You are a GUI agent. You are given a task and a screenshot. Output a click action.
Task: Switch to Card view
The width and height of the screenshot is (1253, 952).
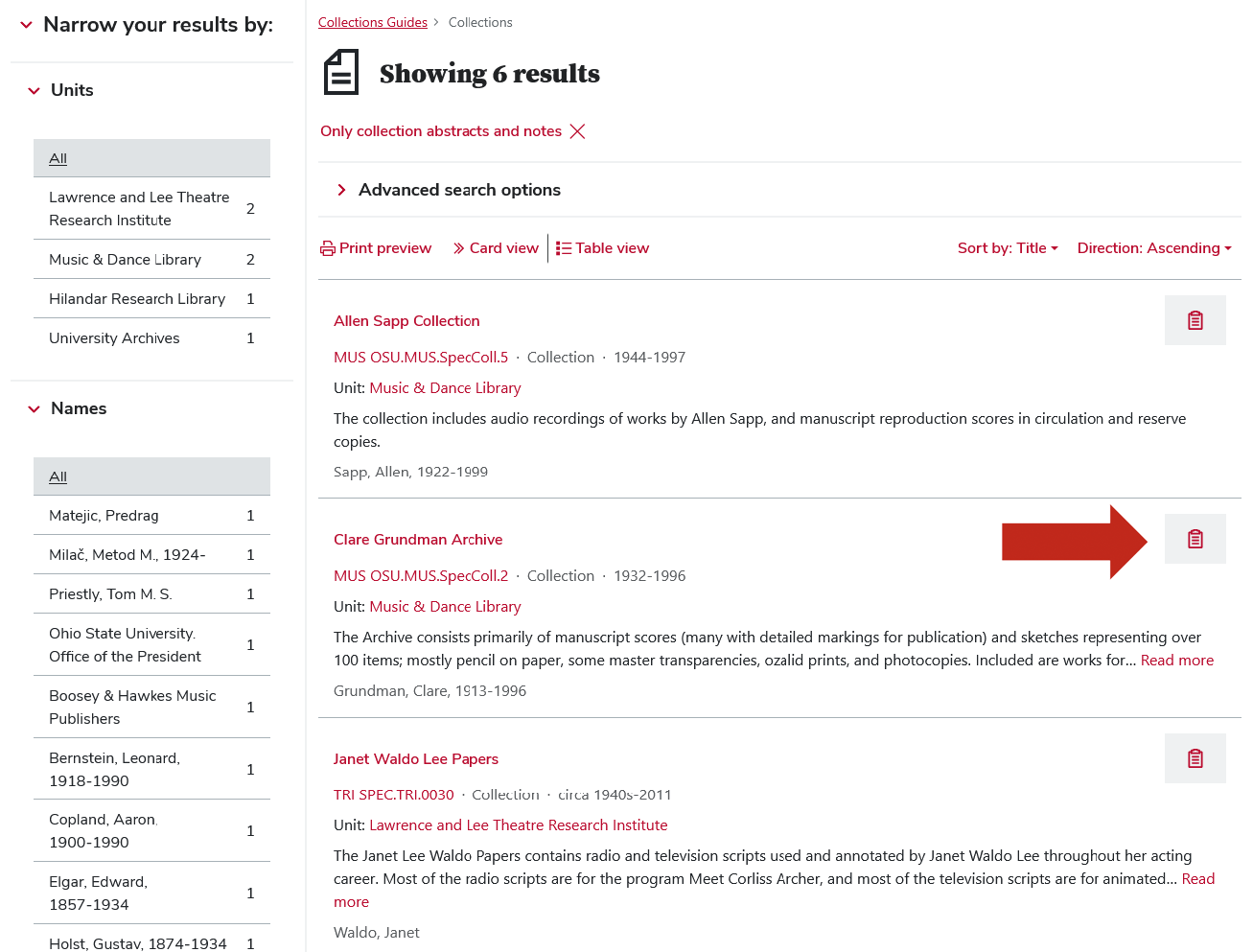496,248
